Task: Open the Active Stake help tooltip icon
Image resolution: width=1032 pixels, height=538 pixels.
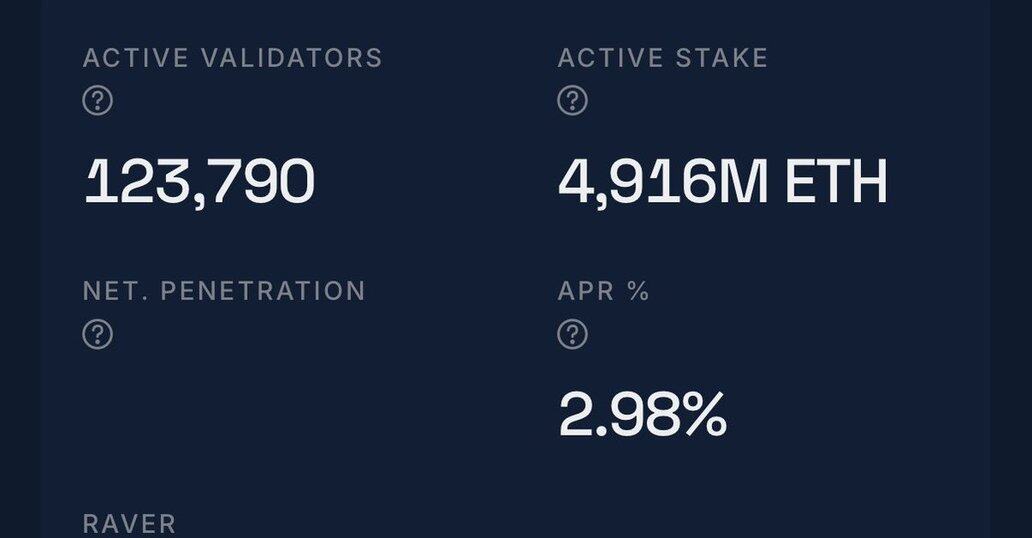Action: 572,101
